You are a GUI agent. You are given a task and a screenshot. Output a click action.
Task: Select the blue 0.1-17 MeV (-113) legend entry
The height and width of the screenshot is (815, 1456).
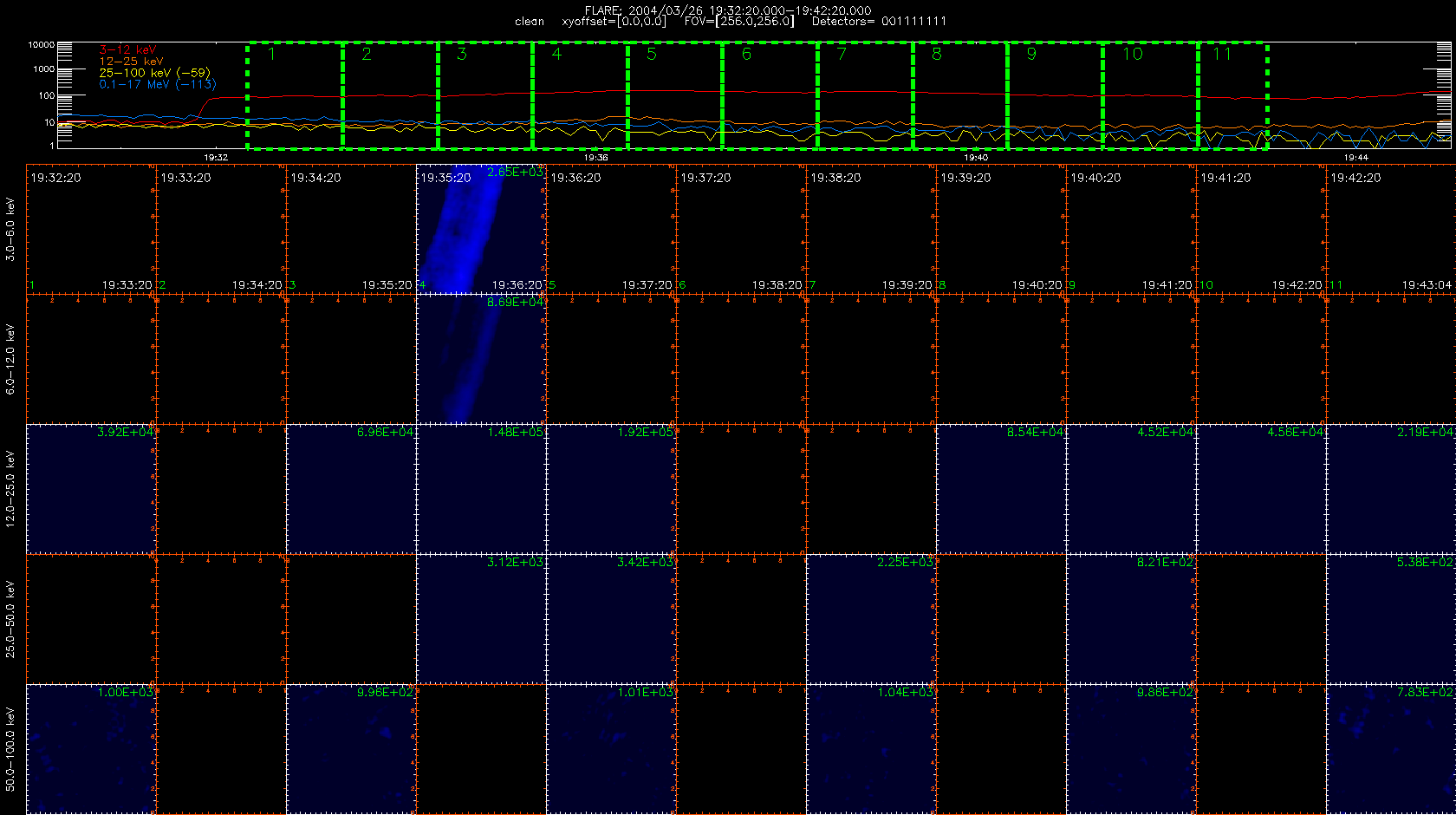pyautogui.click(x=158, y=84)
